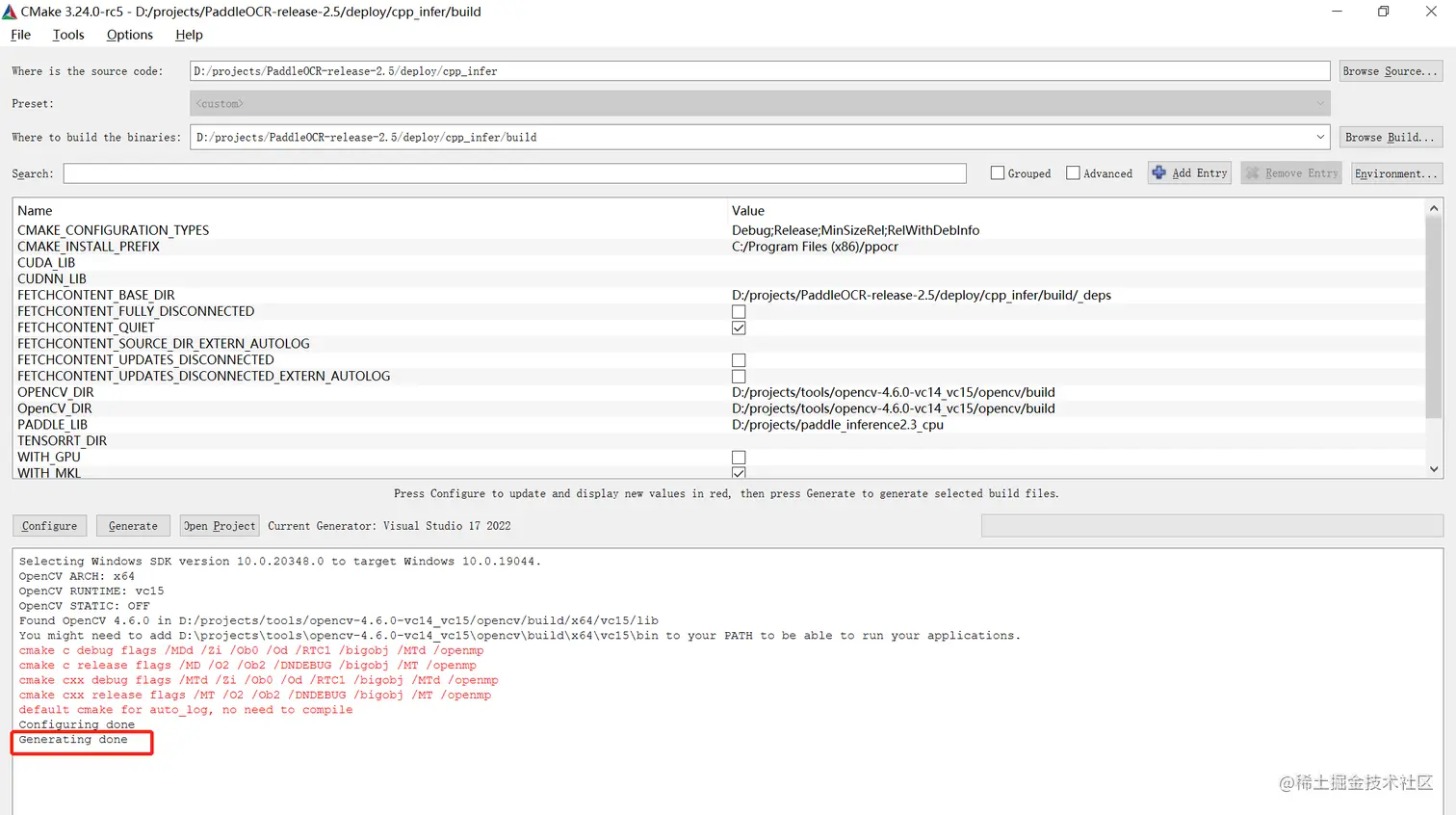The height and width of the screenshot is (815, 1456).
Task: Select the WITH_GPU entry name
Action: (x=49, y=458)
